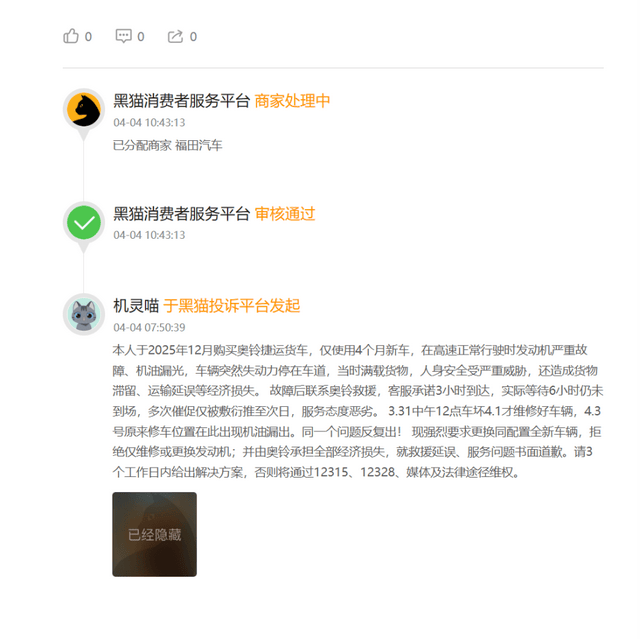This screenshot has width=640, height=639.
Task: Click the comment count number
Action: (140, 37)
